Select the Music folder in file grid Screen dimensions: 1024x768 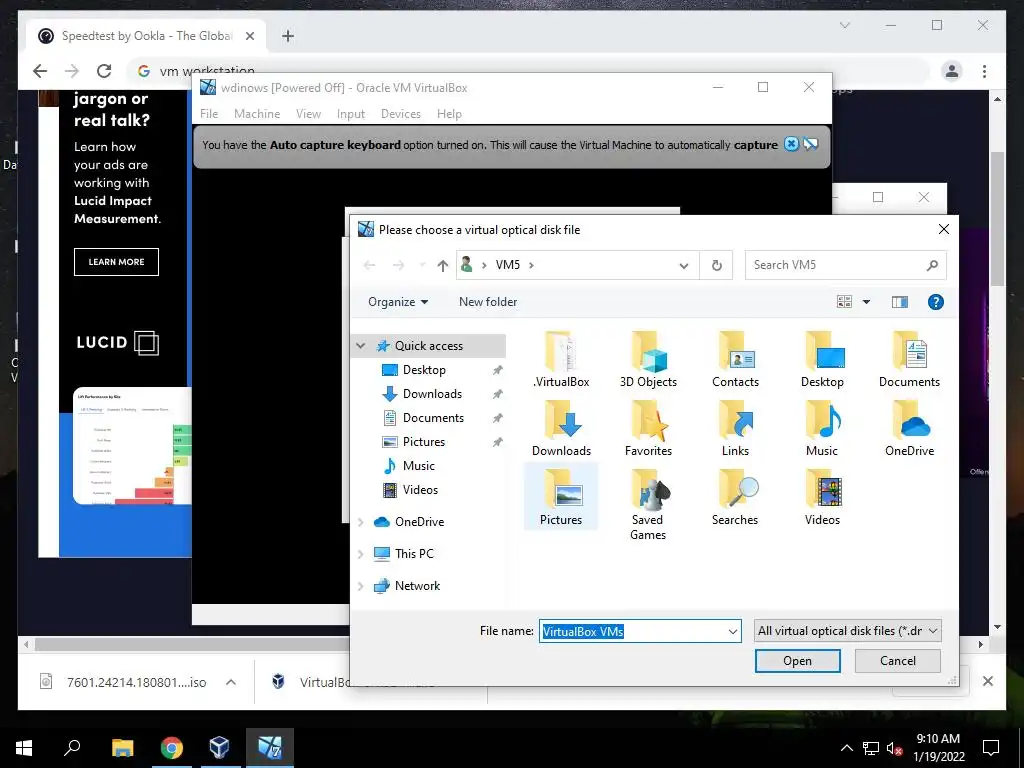coord(822,428)
